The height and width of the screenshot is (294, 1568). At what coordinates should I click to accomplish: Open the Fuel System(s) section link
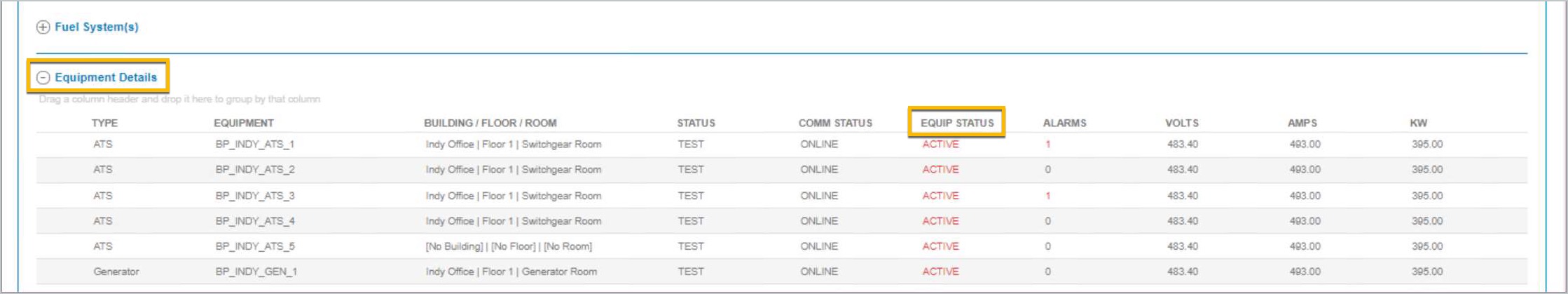[x=97, y=27]
